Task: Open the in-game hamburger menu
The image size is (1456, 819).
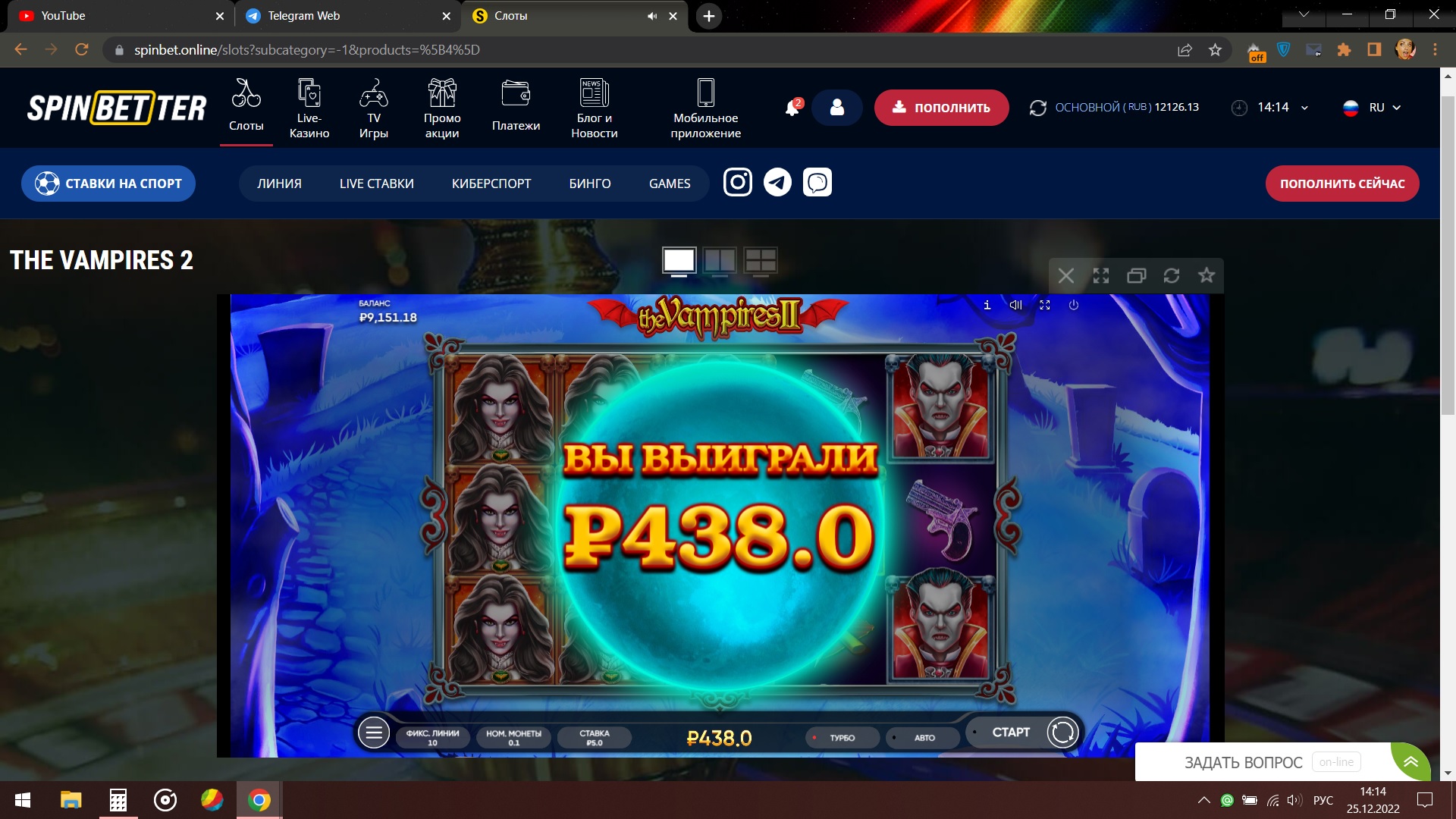Action: pyautogui.click(x=373, y=733)
